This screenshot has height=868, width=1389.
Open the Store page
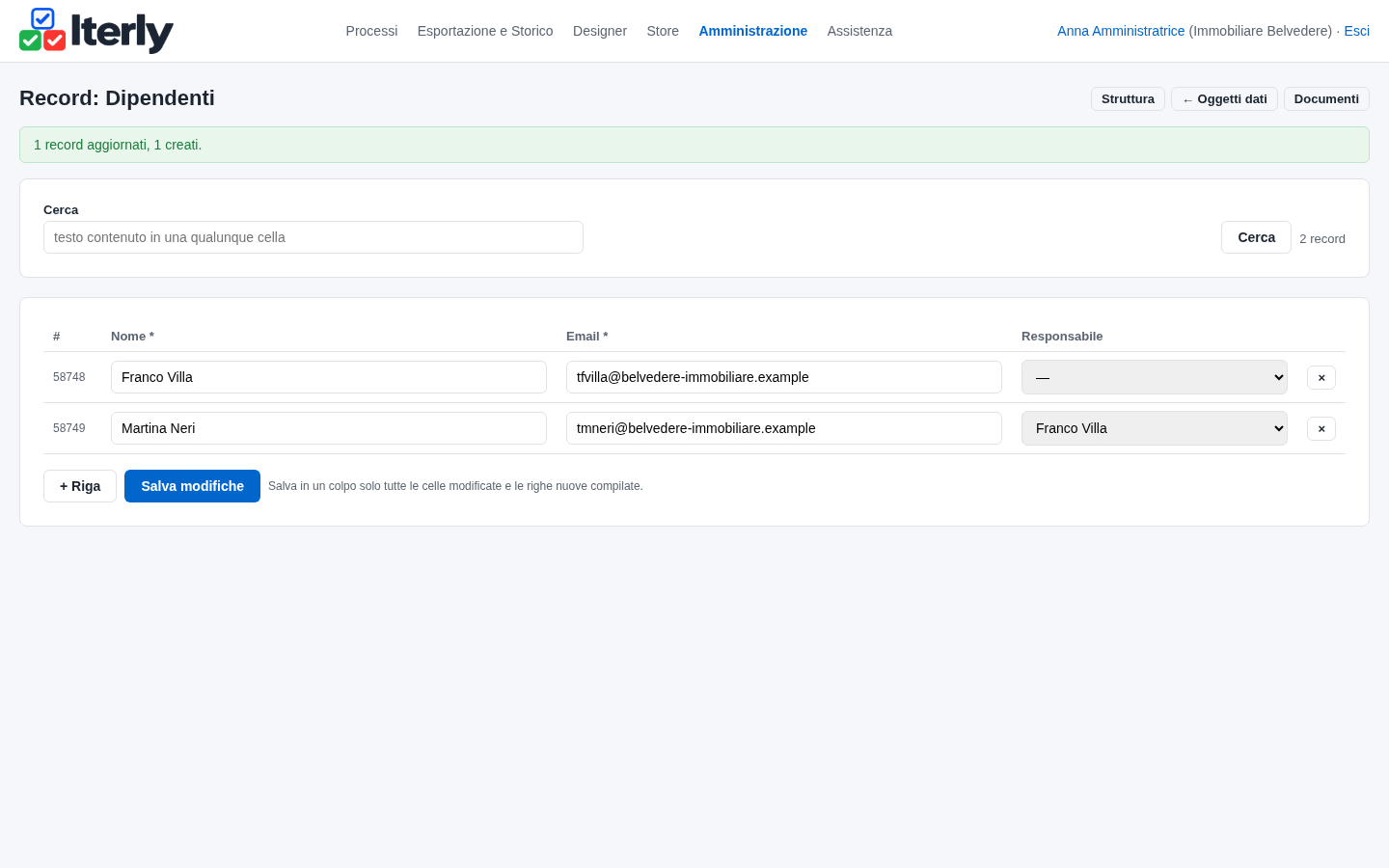[663, 31]
